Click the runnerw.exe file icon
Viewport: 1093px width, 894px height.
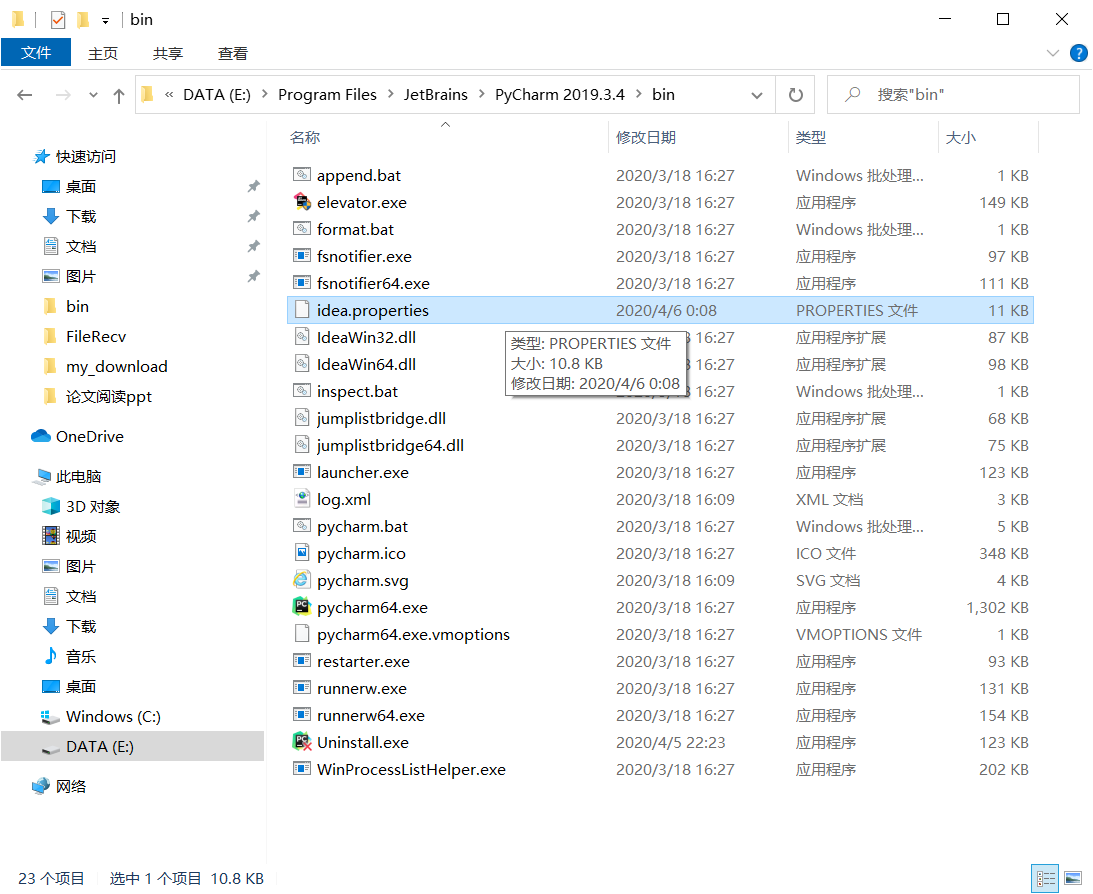point(302,688)
